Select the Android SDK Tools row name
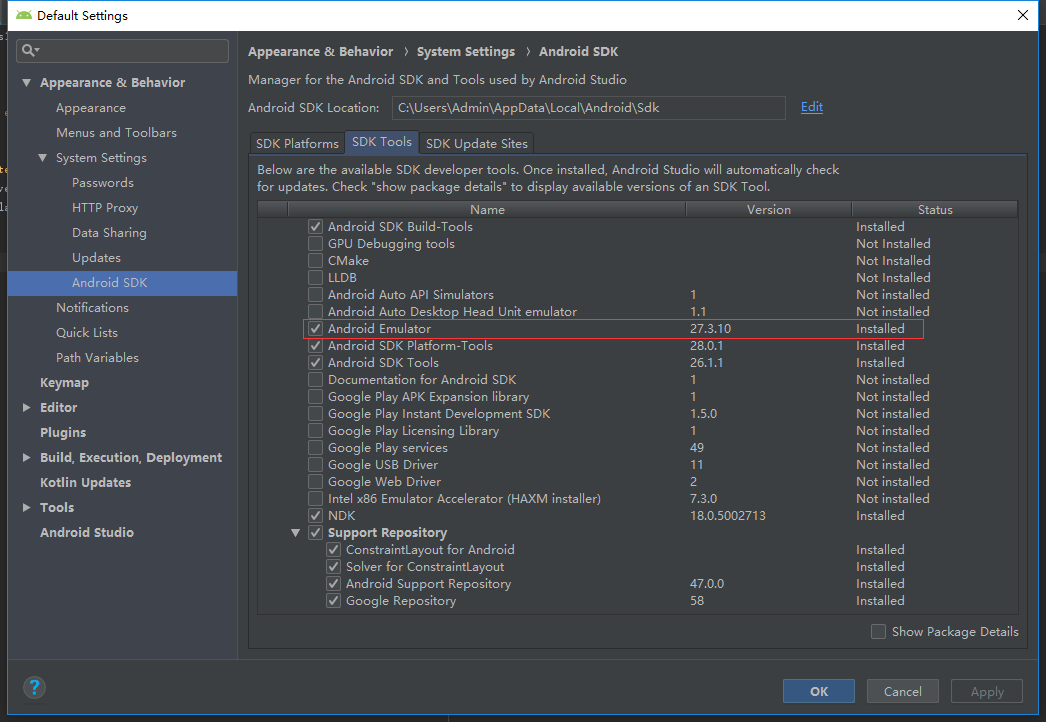 click(383, 363)
